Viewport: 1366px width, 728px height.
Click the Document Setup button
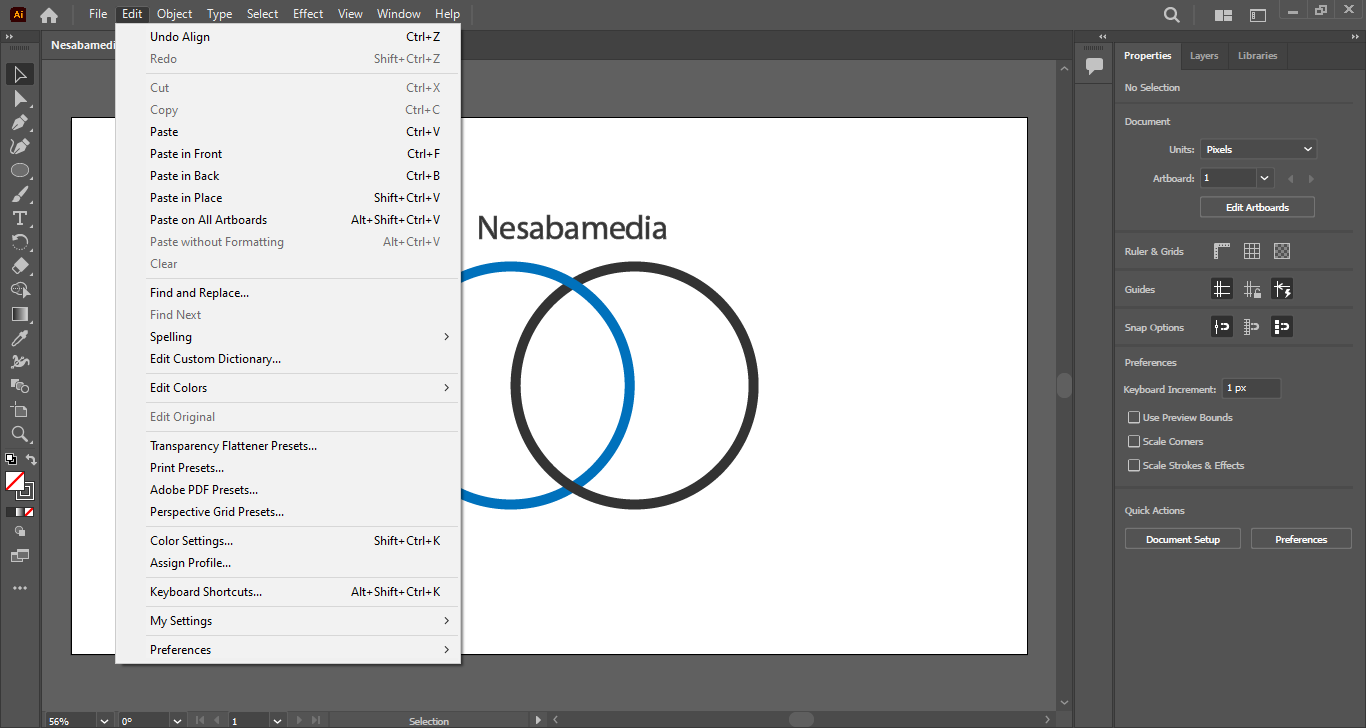click(1182, 539)
